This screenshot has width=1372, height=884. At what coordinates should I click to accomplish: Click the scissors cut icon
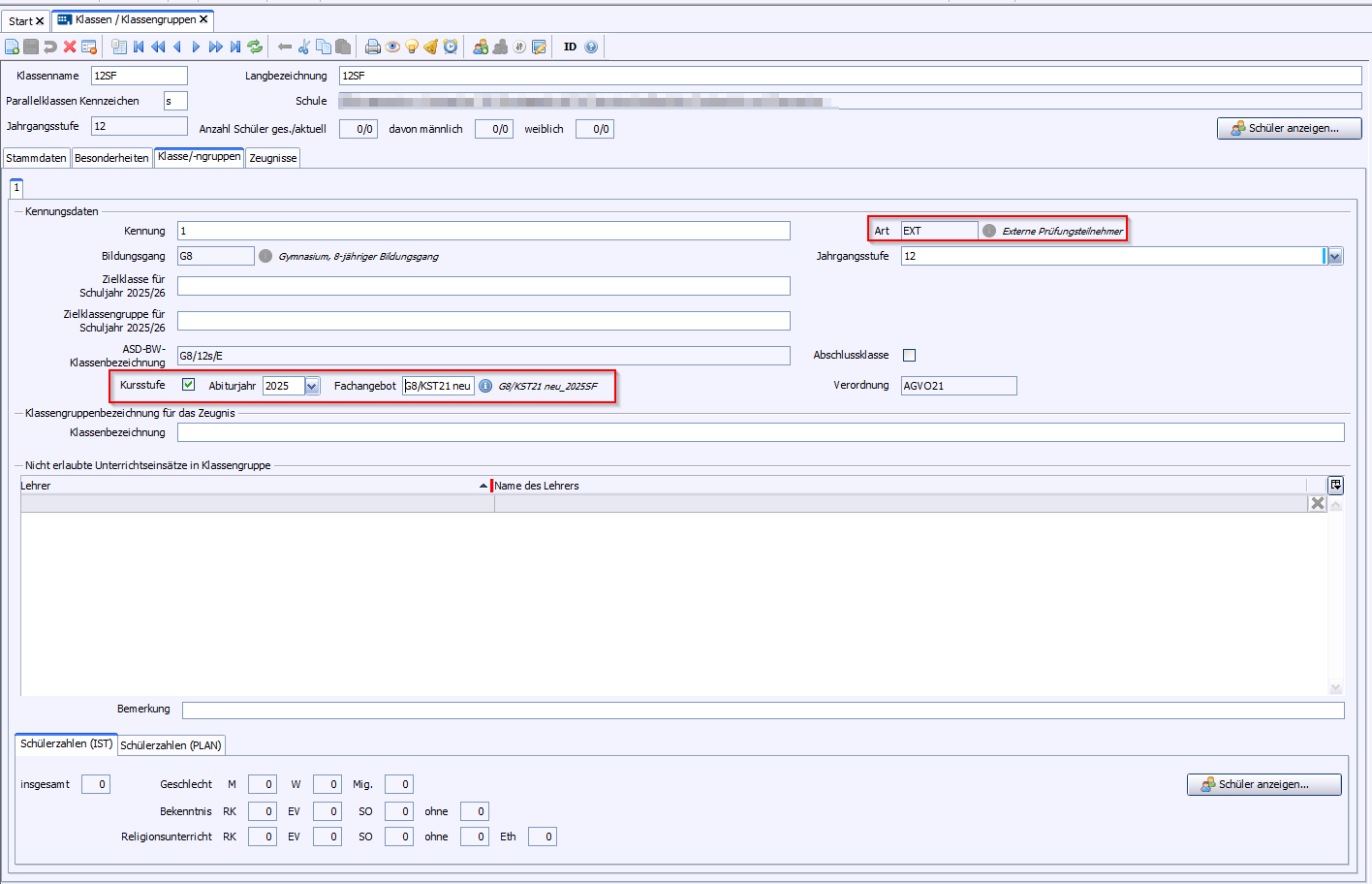coord(303,47)
